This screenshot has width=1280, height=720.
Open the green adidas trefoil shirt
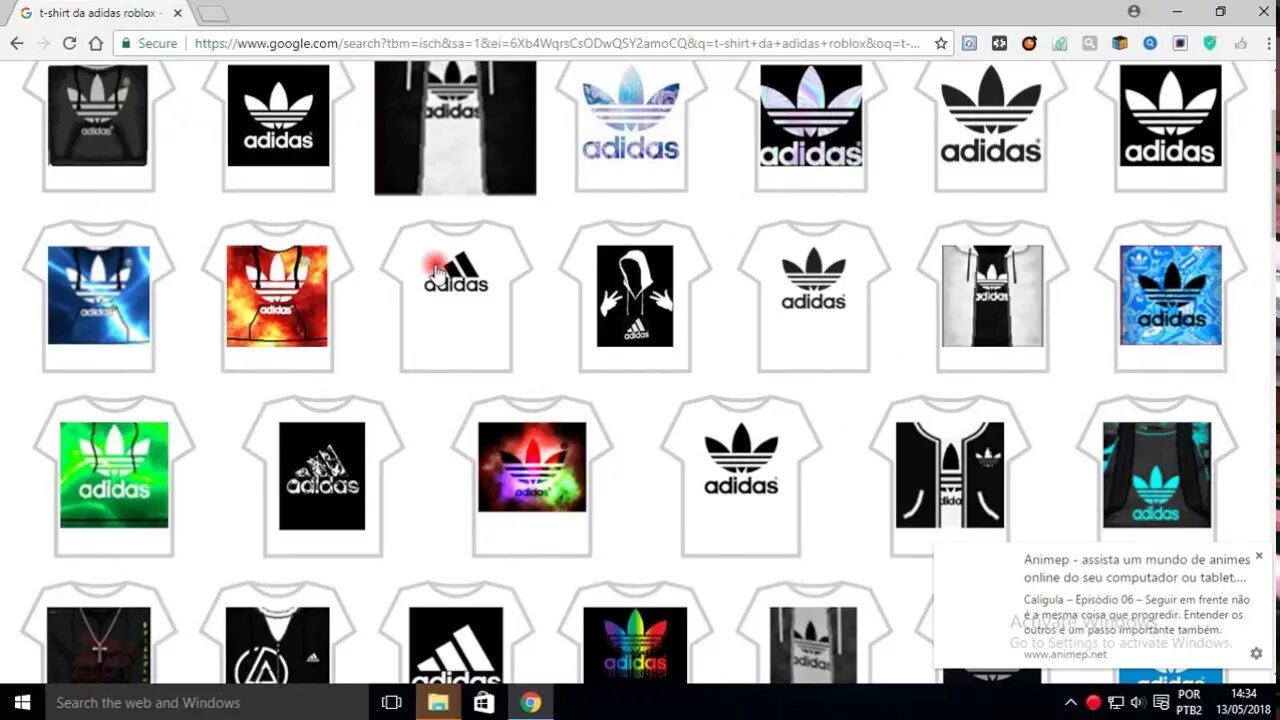tap(114, 475)
